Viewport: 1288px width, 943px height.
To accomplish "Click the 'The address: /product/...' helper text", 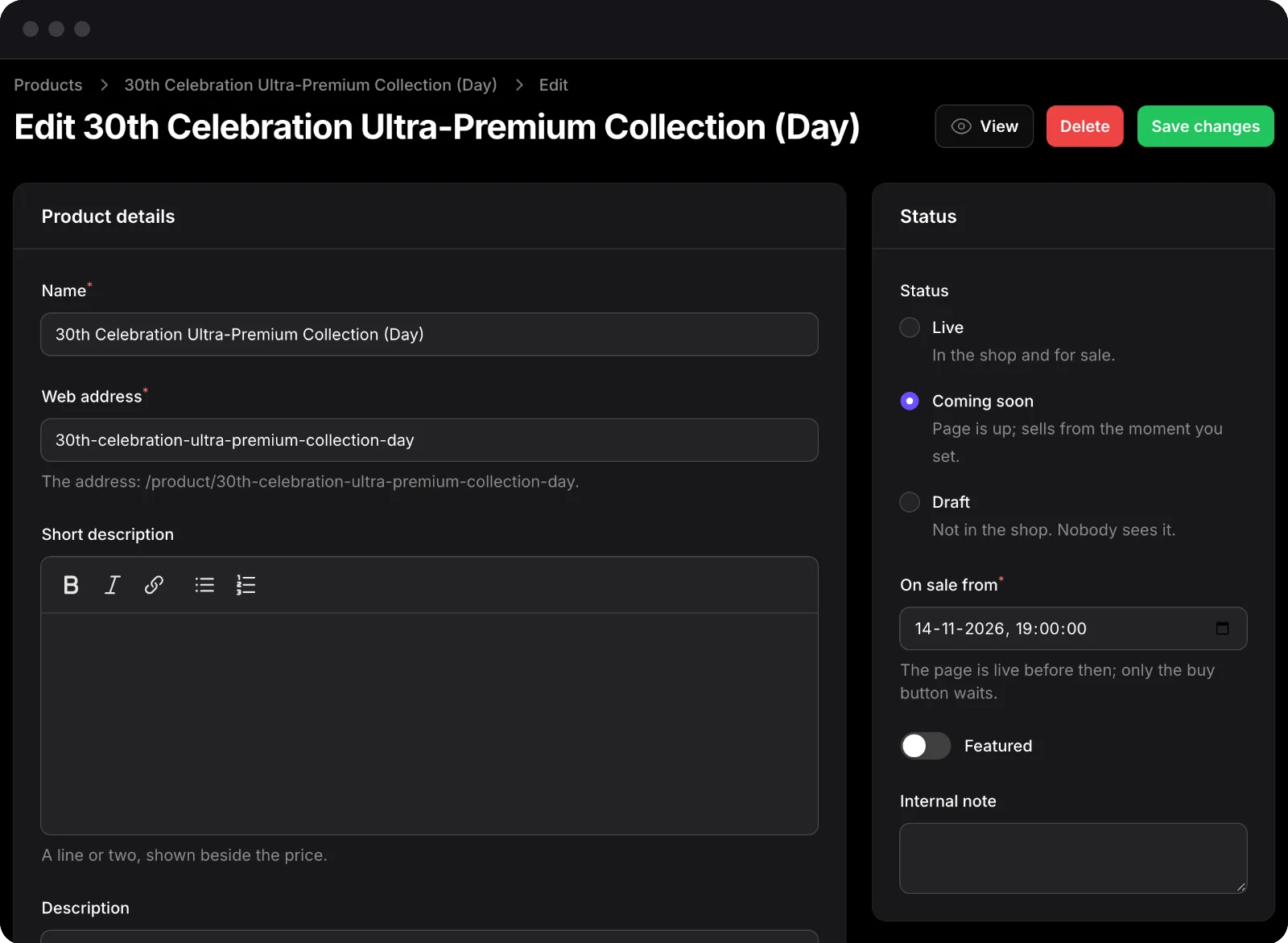I will 311,481.
